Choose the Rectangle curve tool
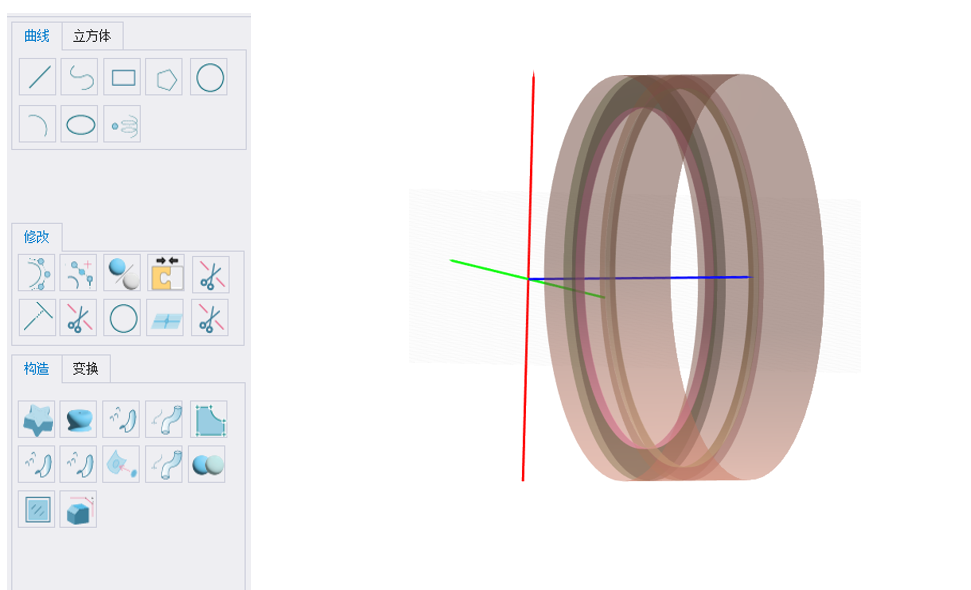971x590 pixels. (122, 77)
